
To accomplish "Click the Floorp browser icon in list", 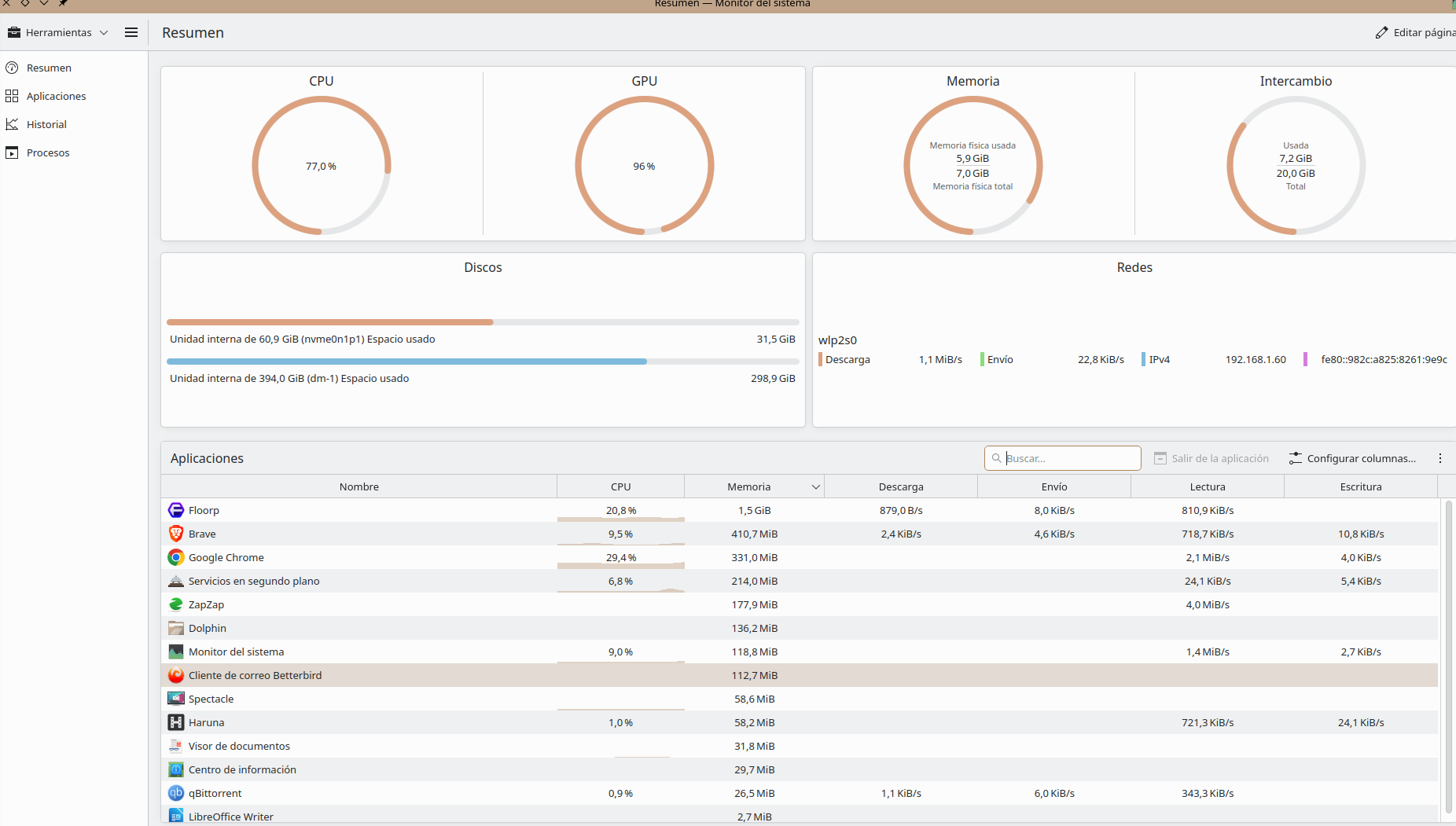I will click(x=176, y=510).
